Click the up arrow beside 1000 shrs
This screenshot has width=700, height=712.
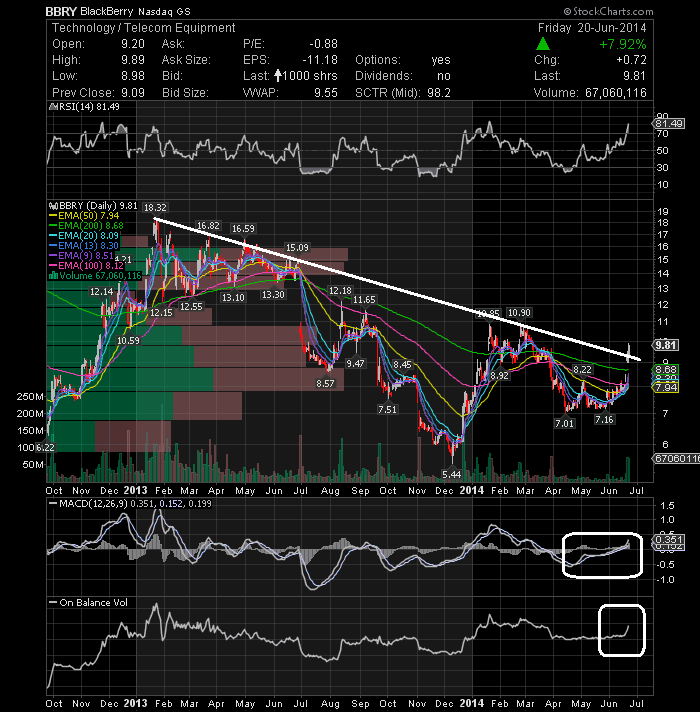278,75
